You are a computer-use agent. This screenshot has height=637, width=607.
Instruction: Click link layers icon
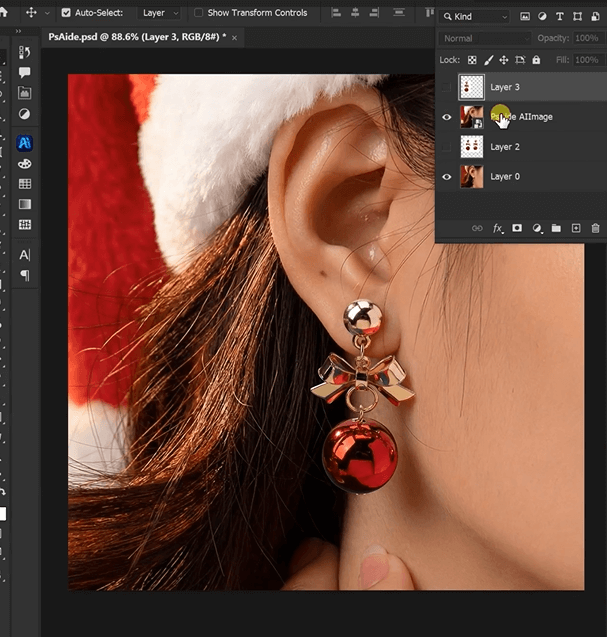[477, 228]
